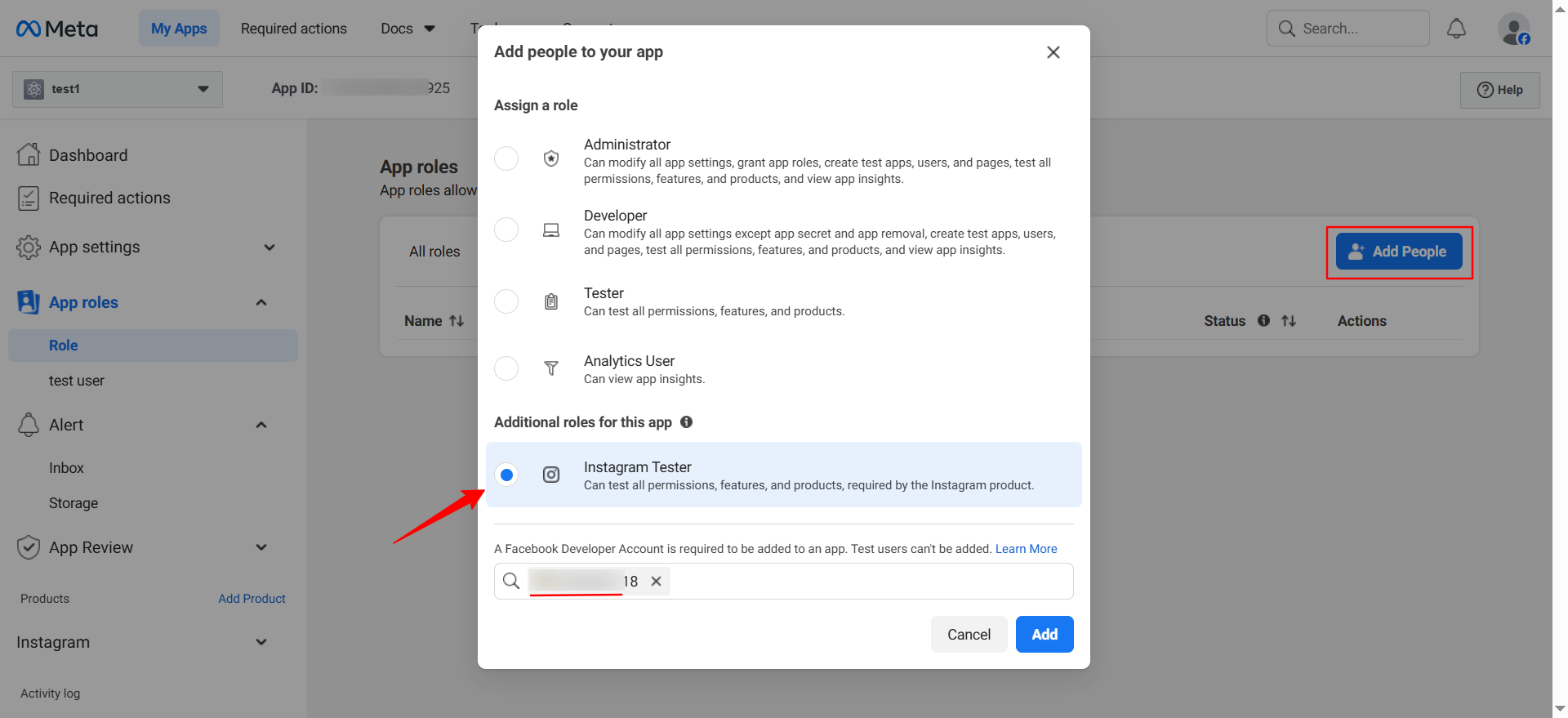Remove the selected user chip with X
The height and width of the screenshot is (718, 1568).
click(656, 582)
